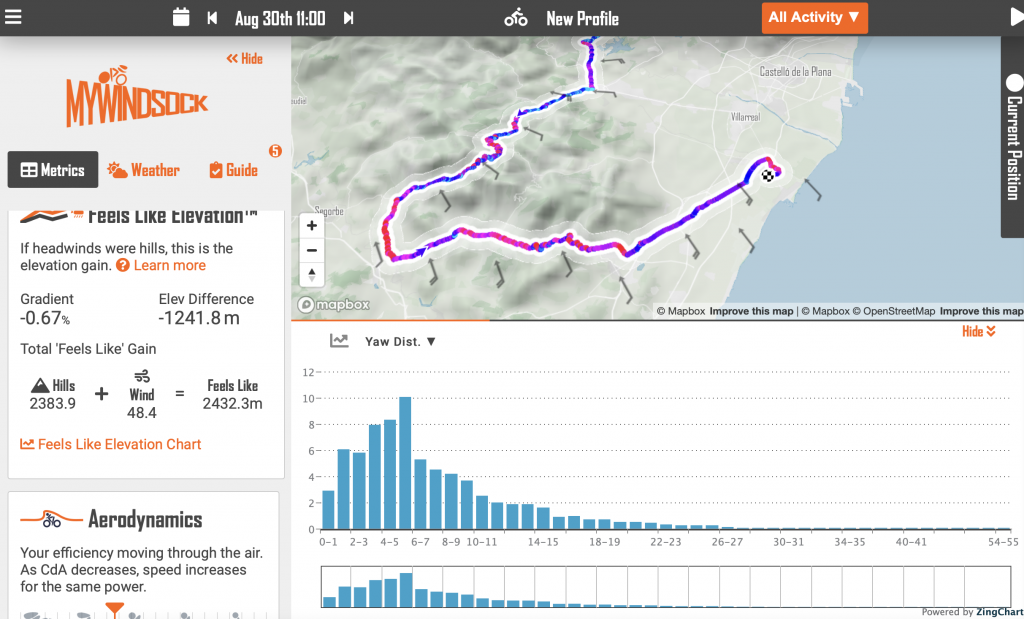Skip to the previous forecast time

click(212, 18)
